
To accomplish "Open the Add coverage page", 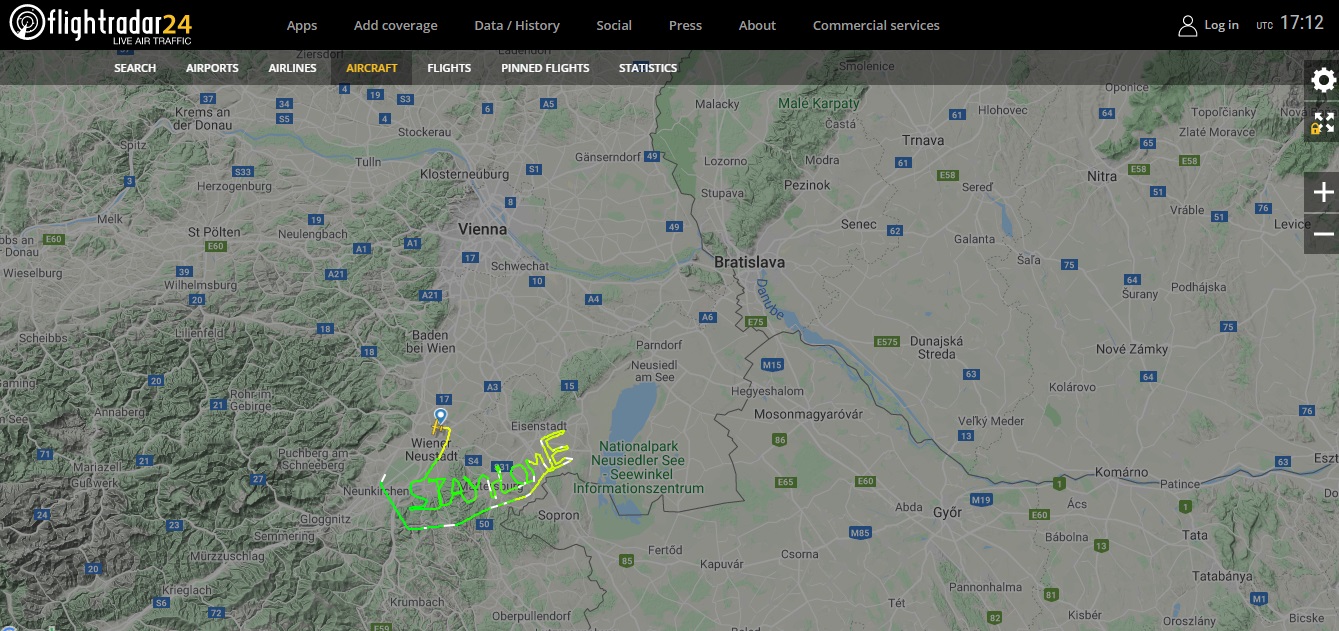I will (x=396, y=25).
